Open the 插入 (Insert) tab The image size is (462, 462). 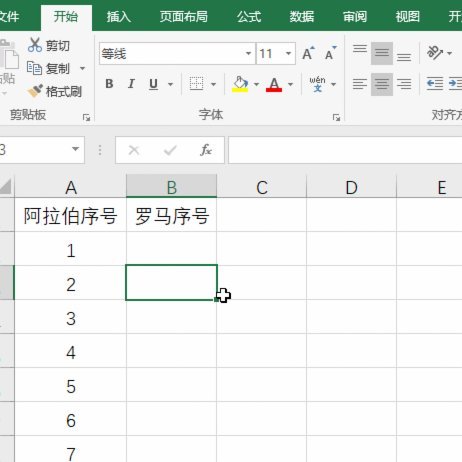119,16
